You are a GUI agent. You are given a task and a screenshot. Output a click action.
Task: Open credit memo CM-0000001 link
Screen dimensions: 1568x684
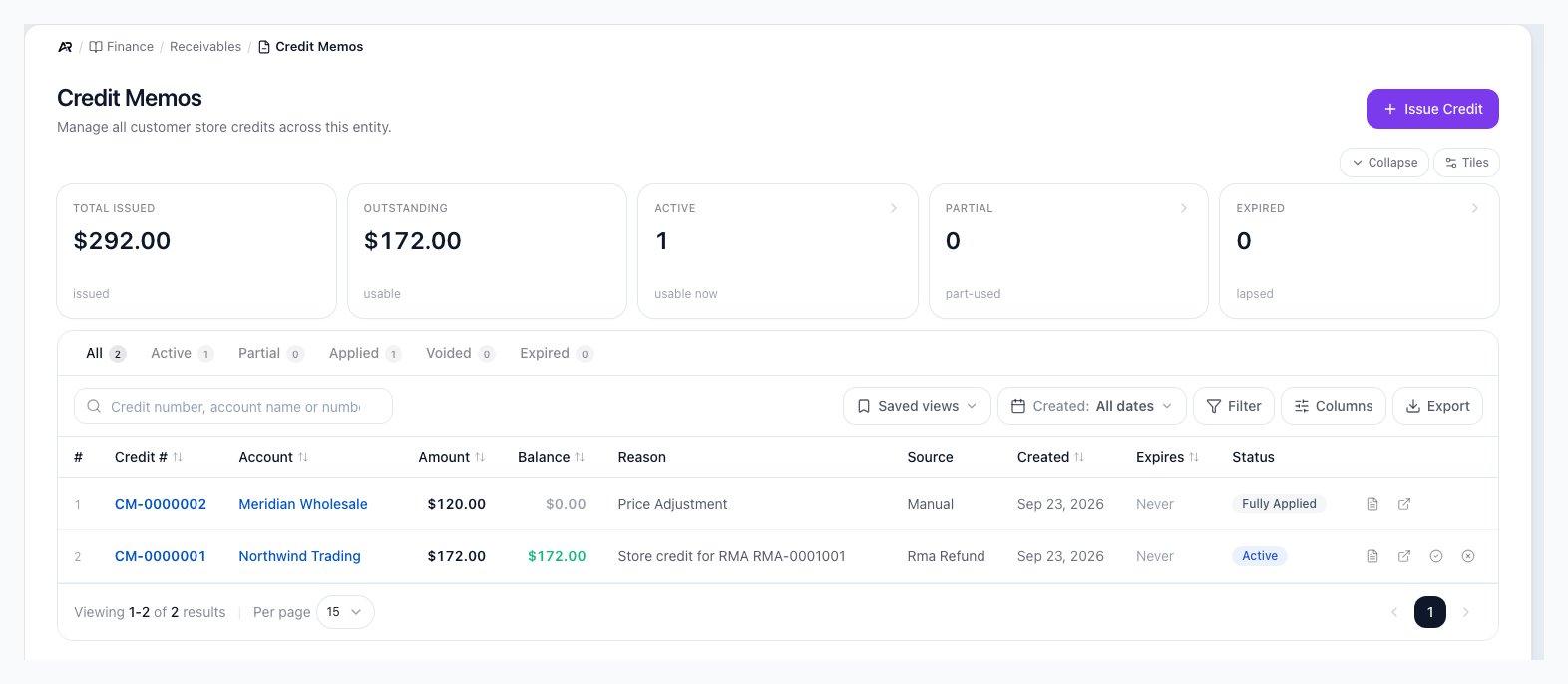coord(161,556)
